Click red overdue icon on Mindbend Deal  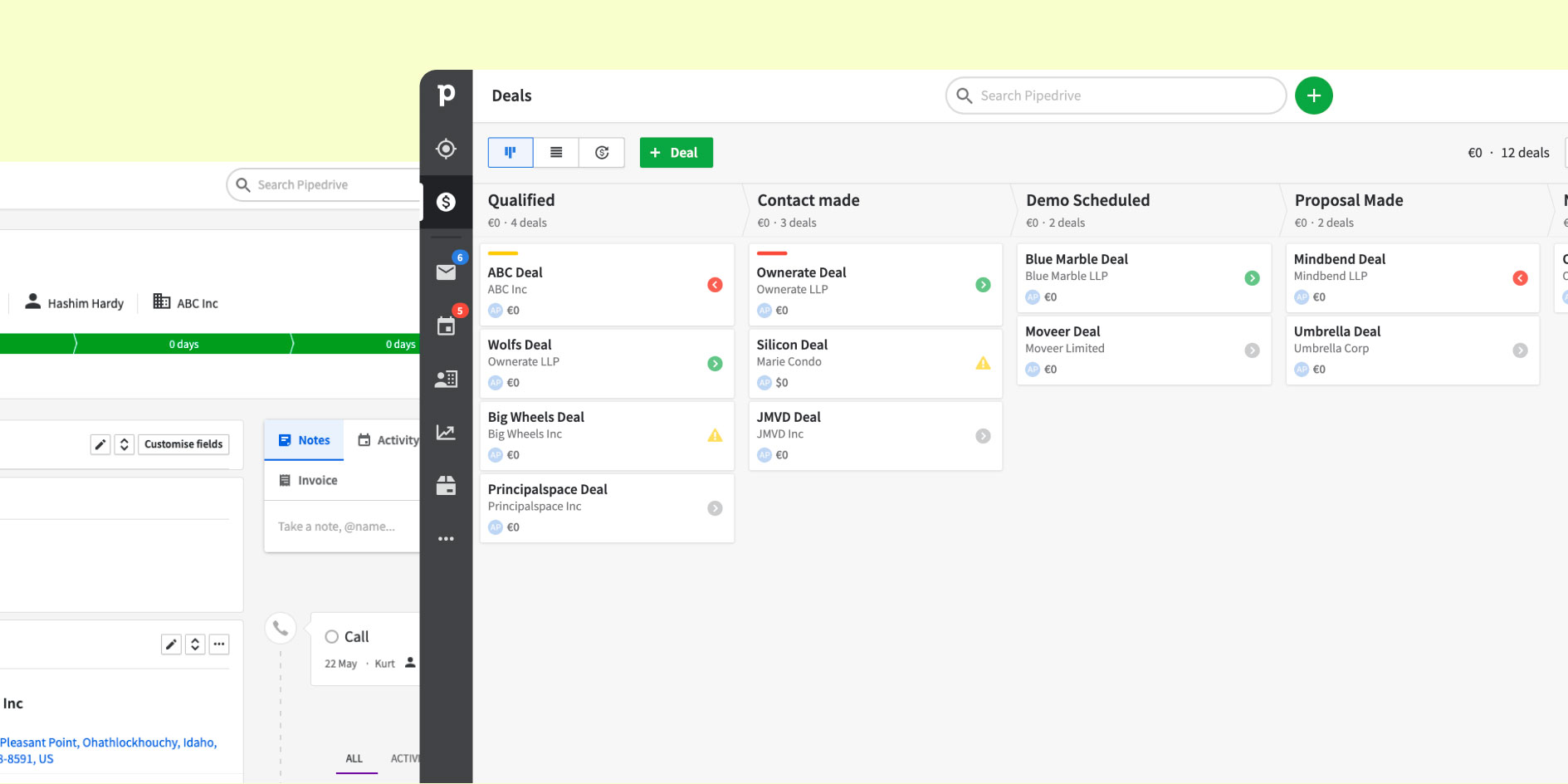pyautogui.click(x=1520, y=278)
